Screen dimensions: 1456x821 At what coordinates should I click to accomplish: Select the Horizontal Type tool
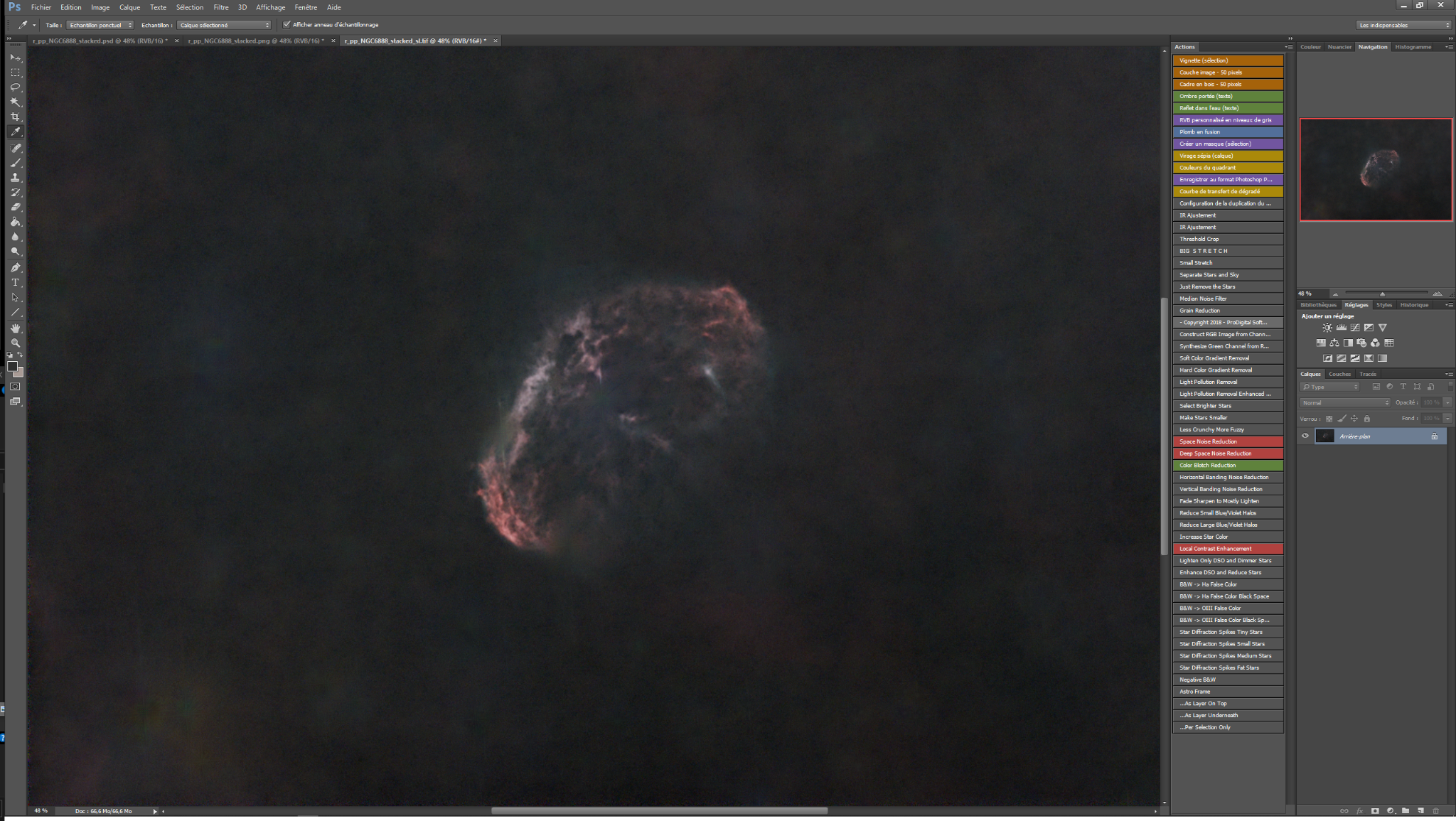tap(15, 283)
